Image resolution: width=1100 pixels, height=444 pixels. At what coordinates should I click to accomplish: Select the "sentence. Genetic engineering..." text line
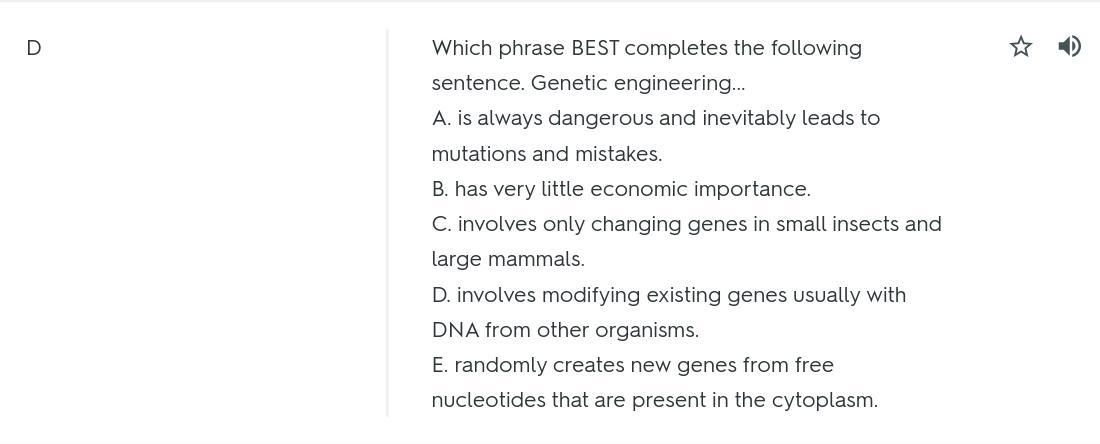click(588, 83)
